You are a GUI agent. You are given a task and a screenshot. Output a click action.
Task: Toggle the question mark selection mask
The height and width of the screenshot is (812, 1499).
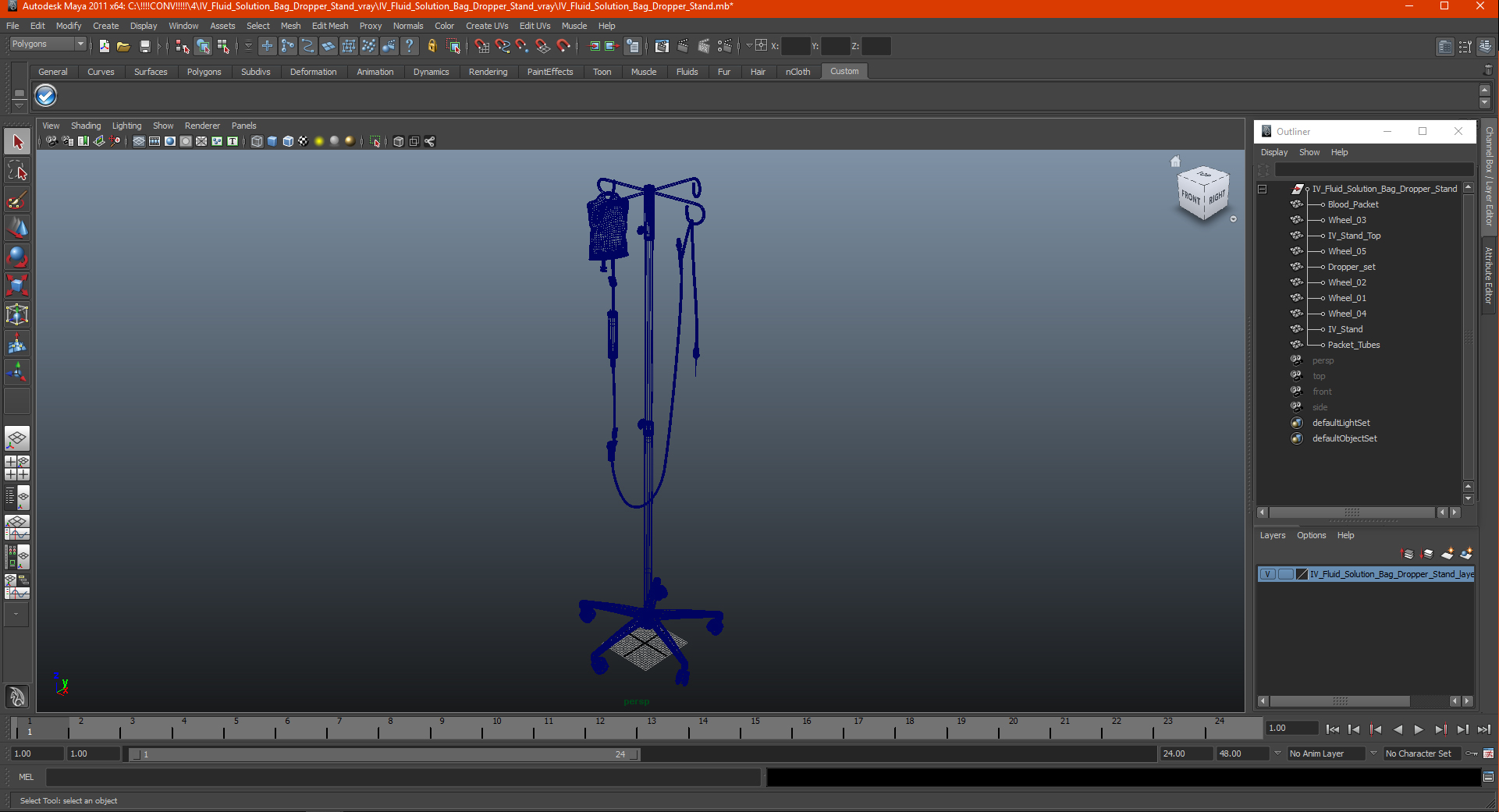click(x=410, y=46)
